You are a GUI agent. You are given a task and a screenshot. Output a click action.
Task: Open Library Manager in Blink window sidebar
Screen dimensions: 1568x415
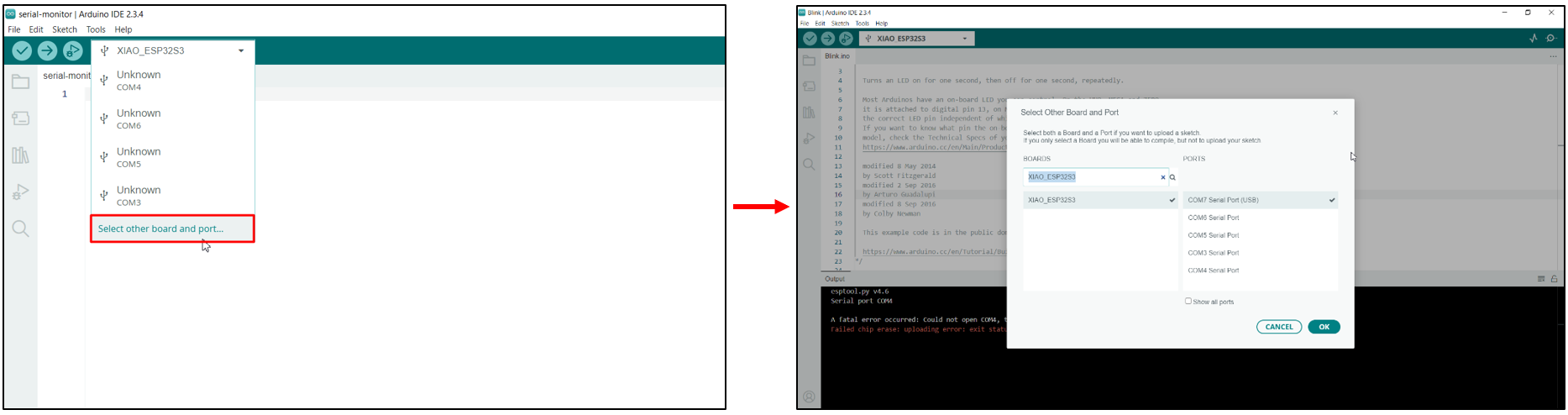tap(809, 113)
